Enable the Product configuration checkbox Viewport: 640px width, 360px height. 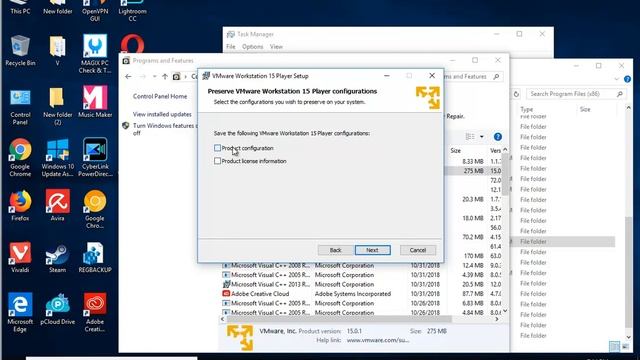[218, 148]
